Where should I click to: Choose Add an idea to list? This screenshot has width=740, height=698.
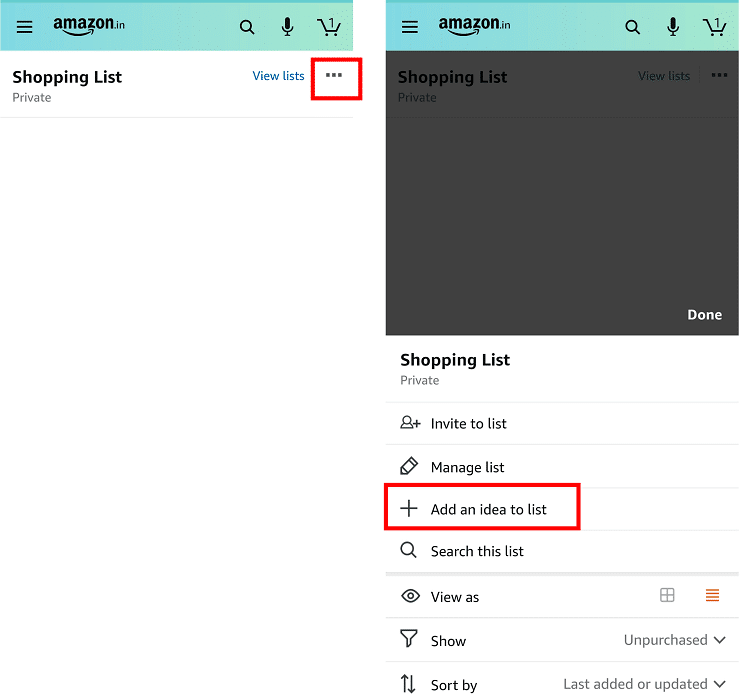pos(562,509)
